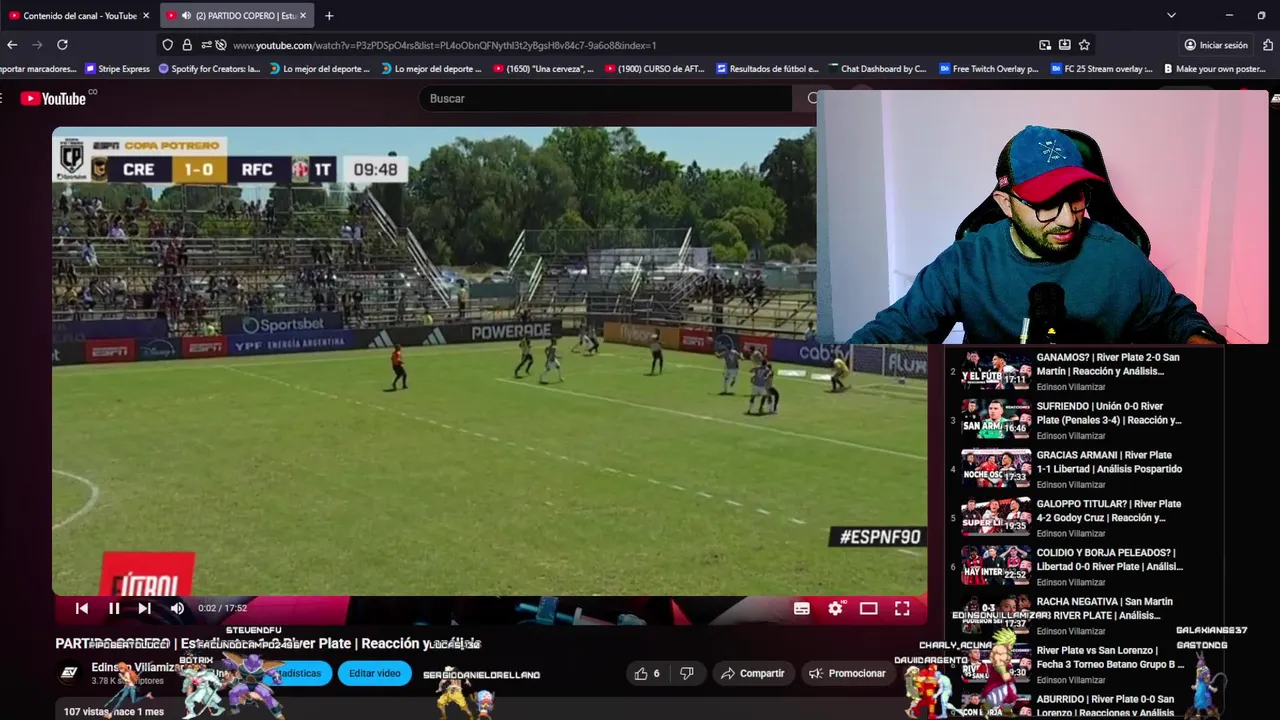Reload the current page
The height and width of the screenshot is (720, 1280).
click(62, 45)
